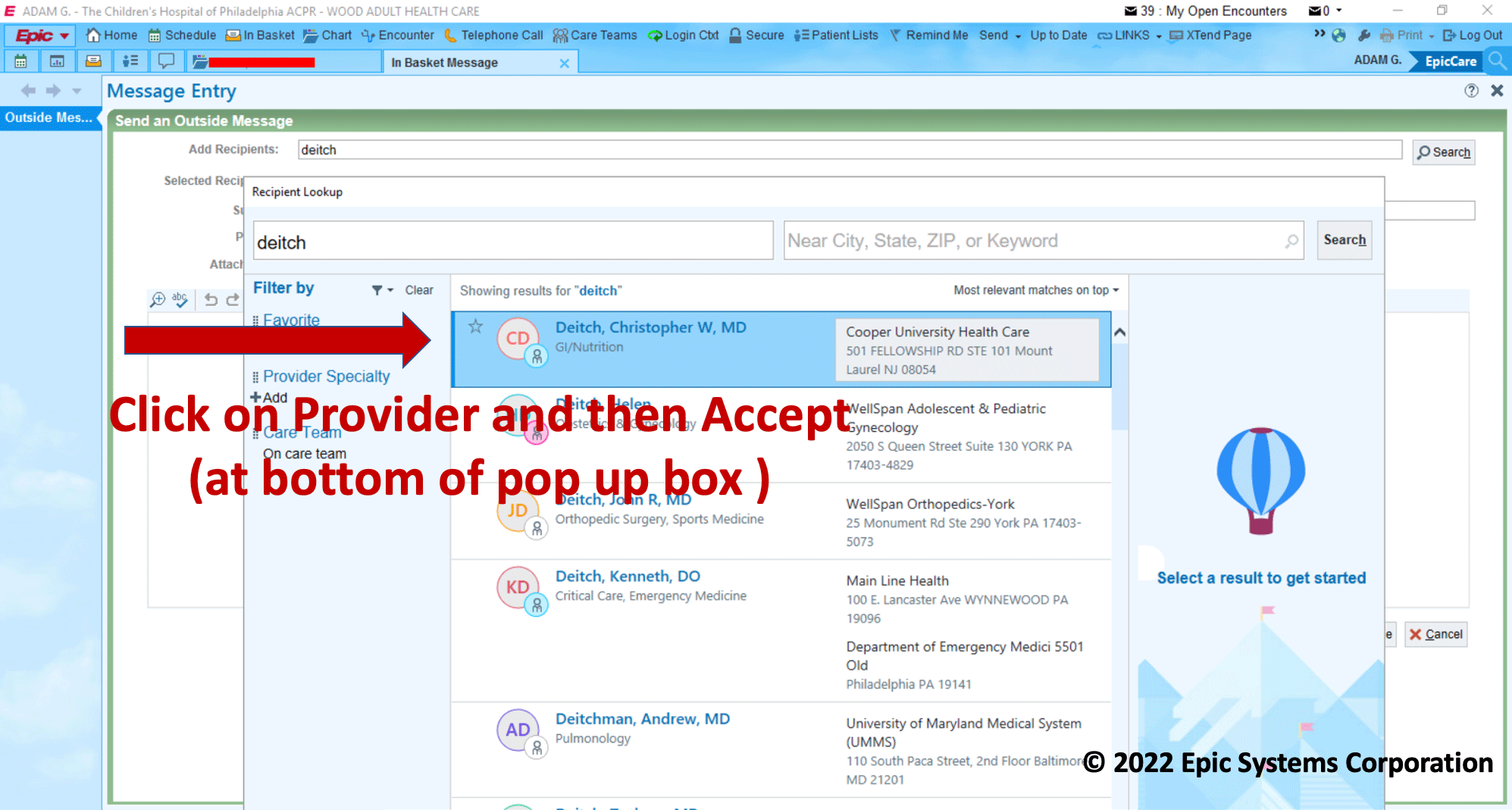Click the Near City, State, ZIP field
The image size is (1512, 810).
point(1044,241)
